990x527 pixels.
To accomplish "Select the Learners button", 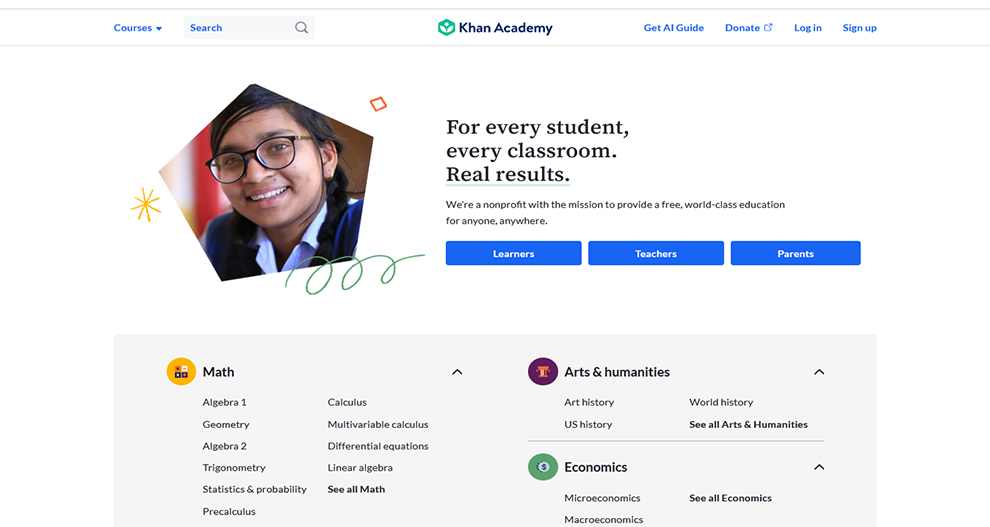I will [513, 253].
